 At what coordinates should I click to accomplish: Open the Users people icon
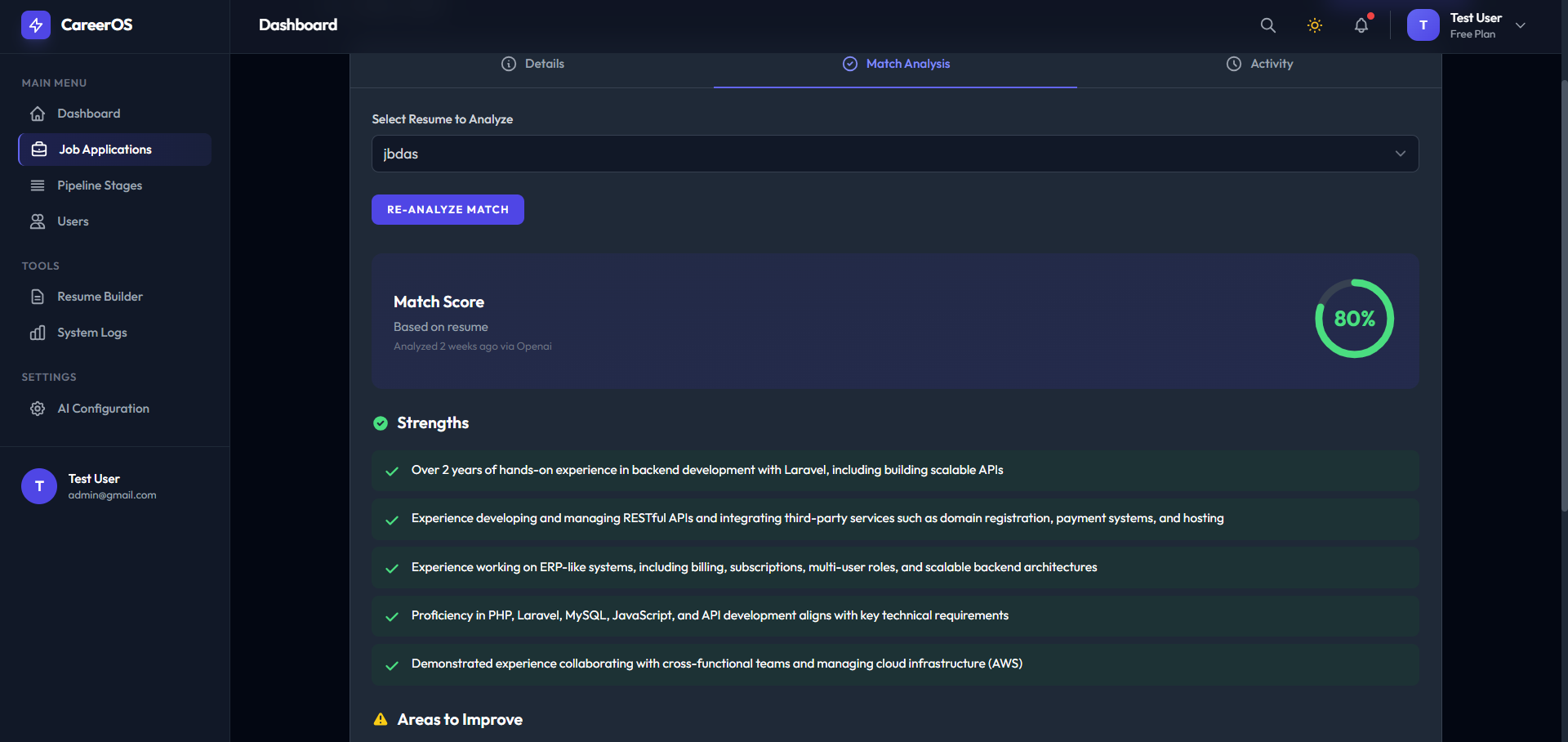pos(38,221)
